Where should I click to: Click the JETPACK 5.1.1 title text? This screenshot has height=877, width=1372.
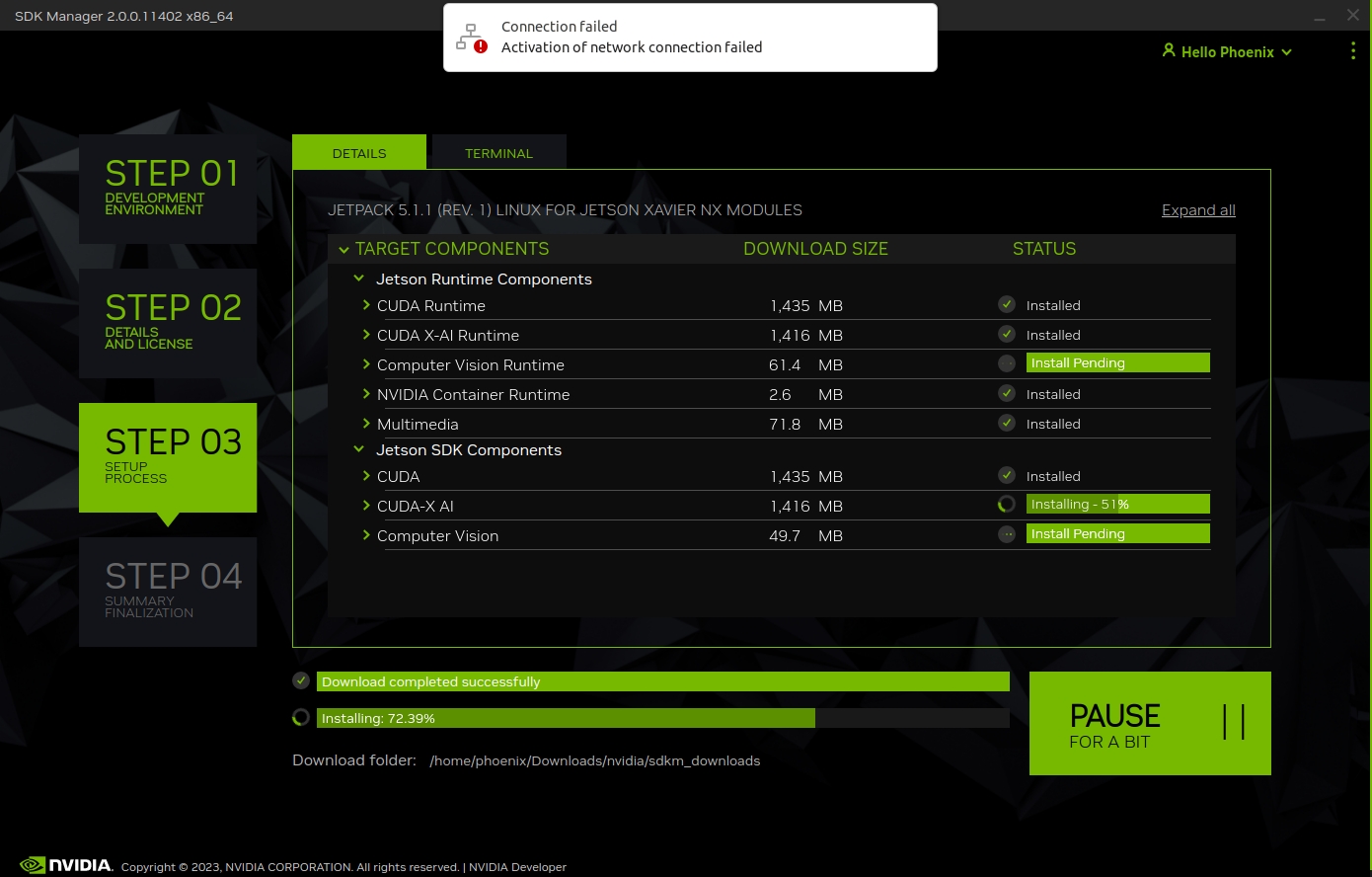[x=565, y=209]
